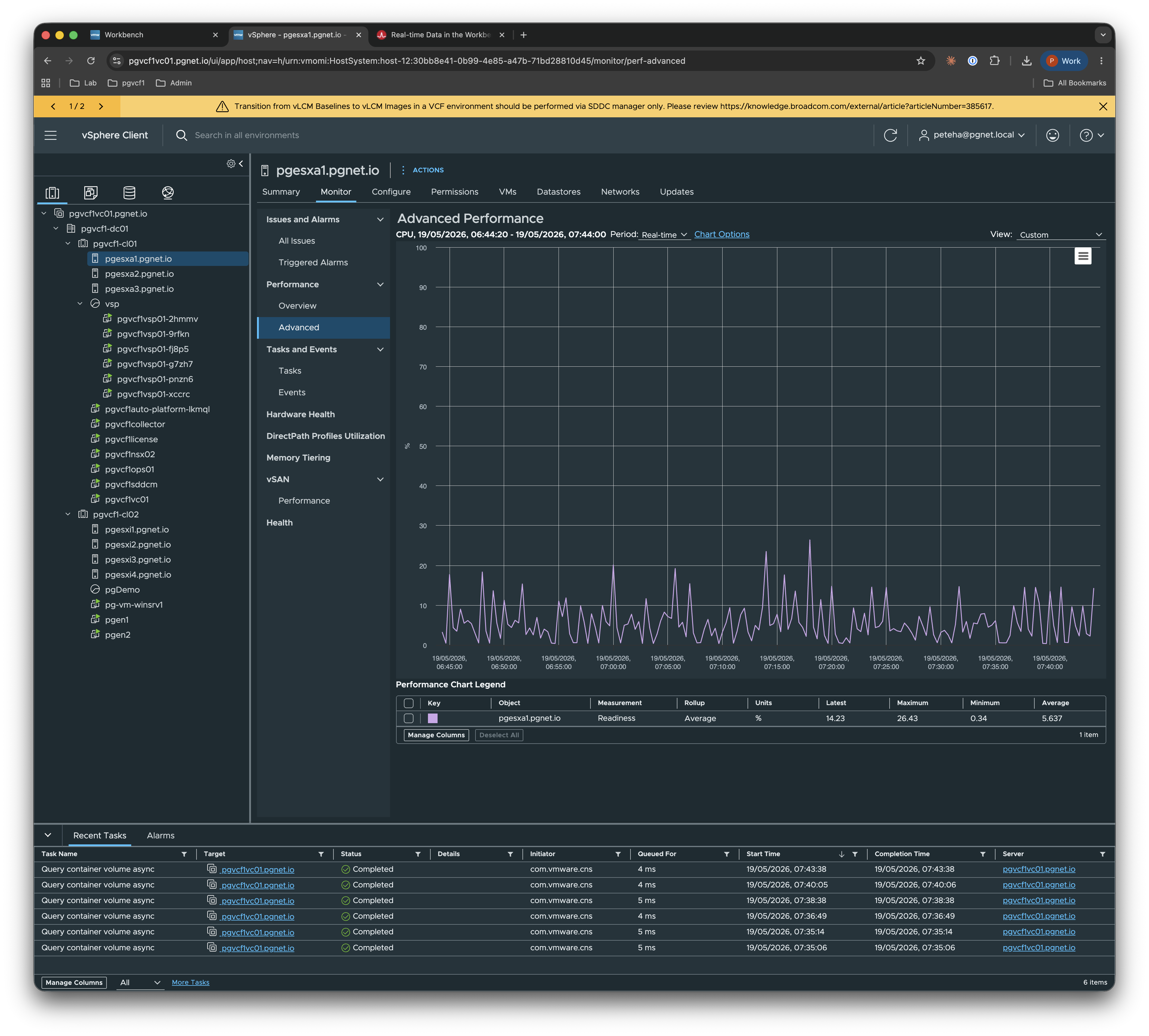
Task: Switch to the Alarms tab
Action: [161, 836]
